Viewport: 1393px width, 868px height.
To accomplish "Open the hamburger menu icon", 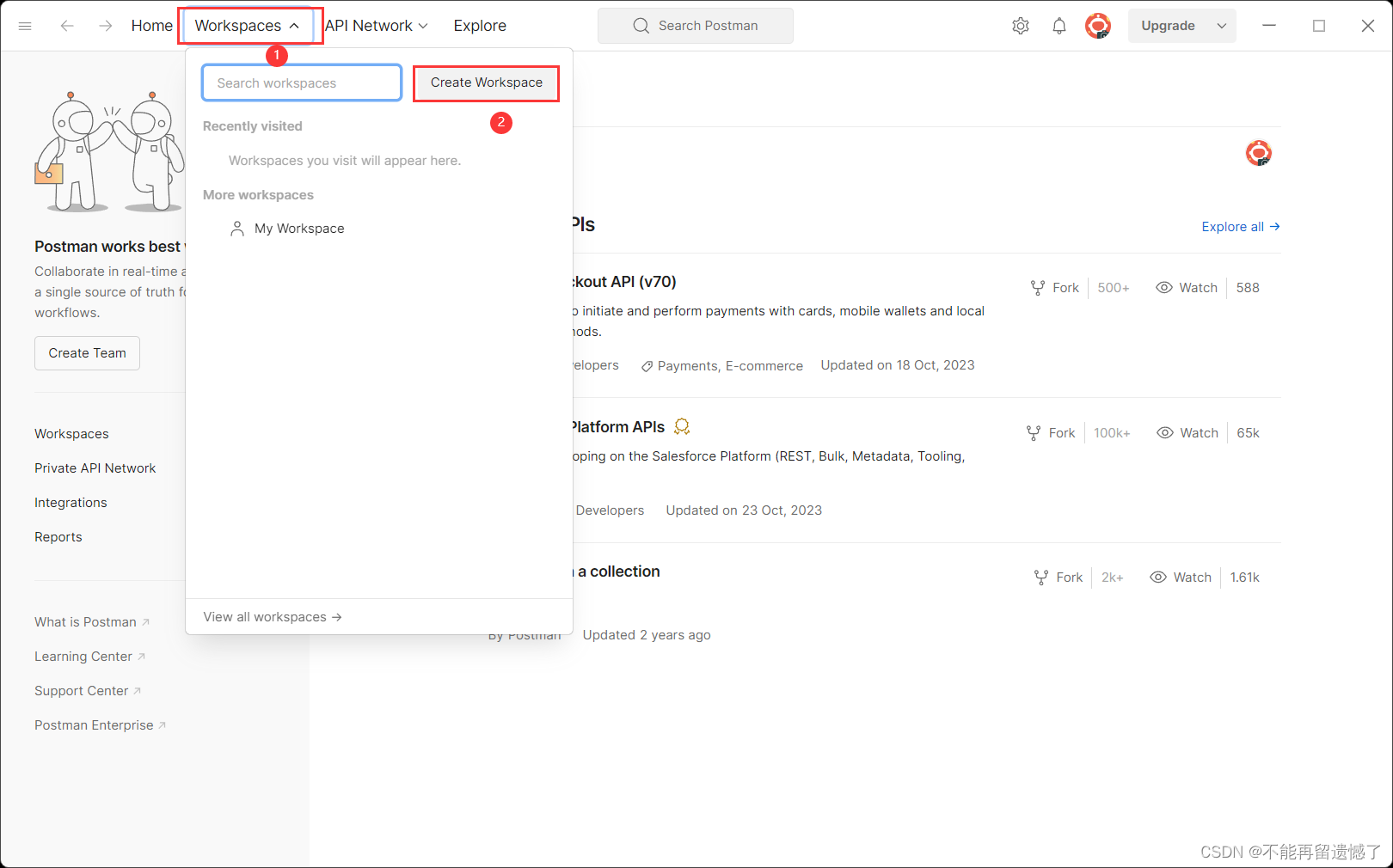I will (25, 26).
